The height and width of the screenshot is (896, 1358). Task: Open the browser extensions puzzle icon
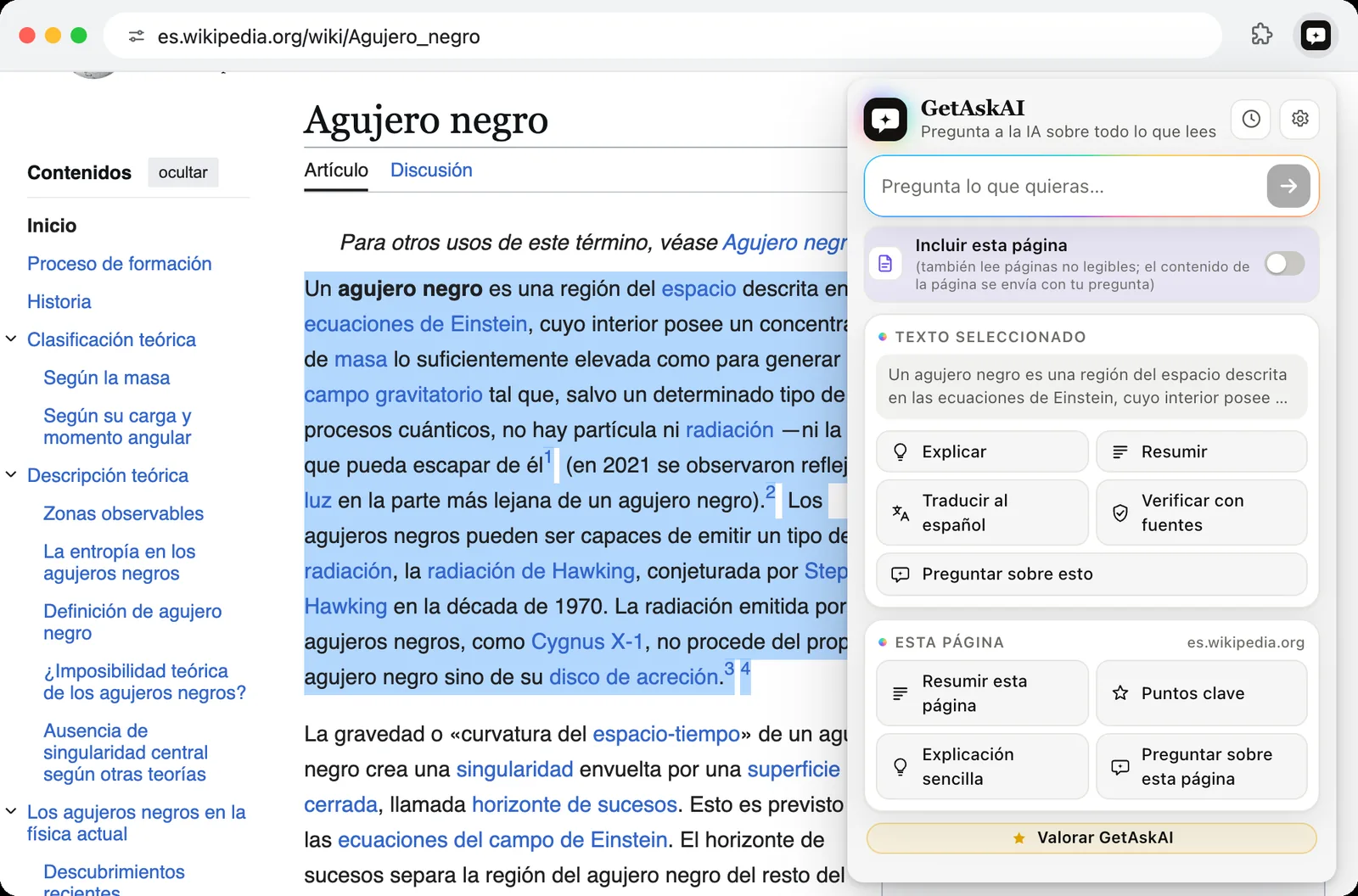1262,36
